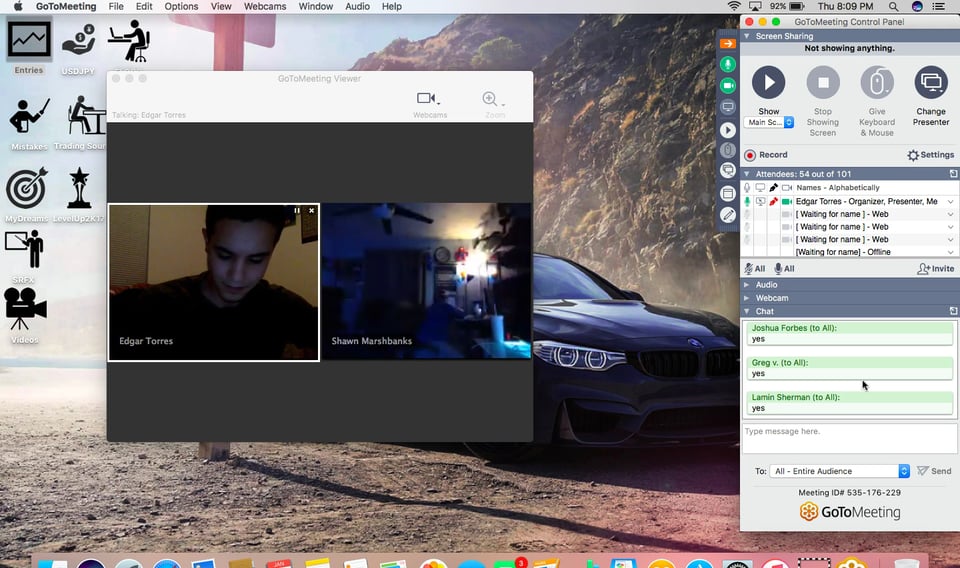Select Shawn Marshbanks webcam tile
Viewport: 960px width, 568px height.
click(426, 281)
